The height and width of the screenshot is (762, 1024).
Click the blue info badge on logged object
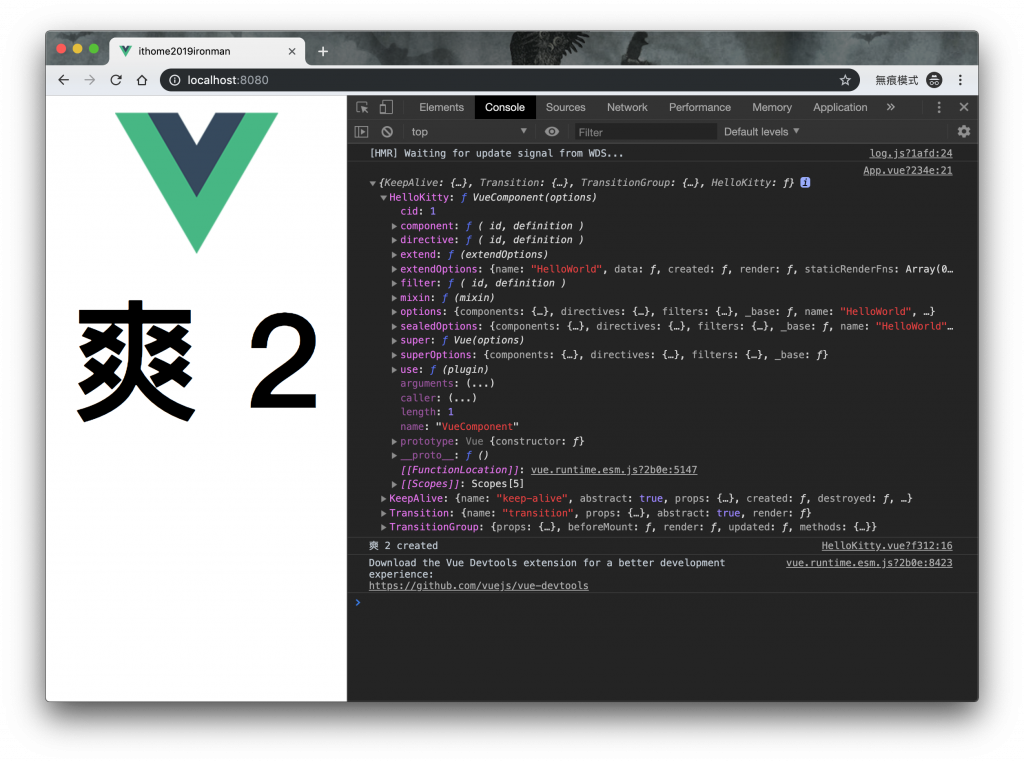pyautogui.click(x=805, y=182)
